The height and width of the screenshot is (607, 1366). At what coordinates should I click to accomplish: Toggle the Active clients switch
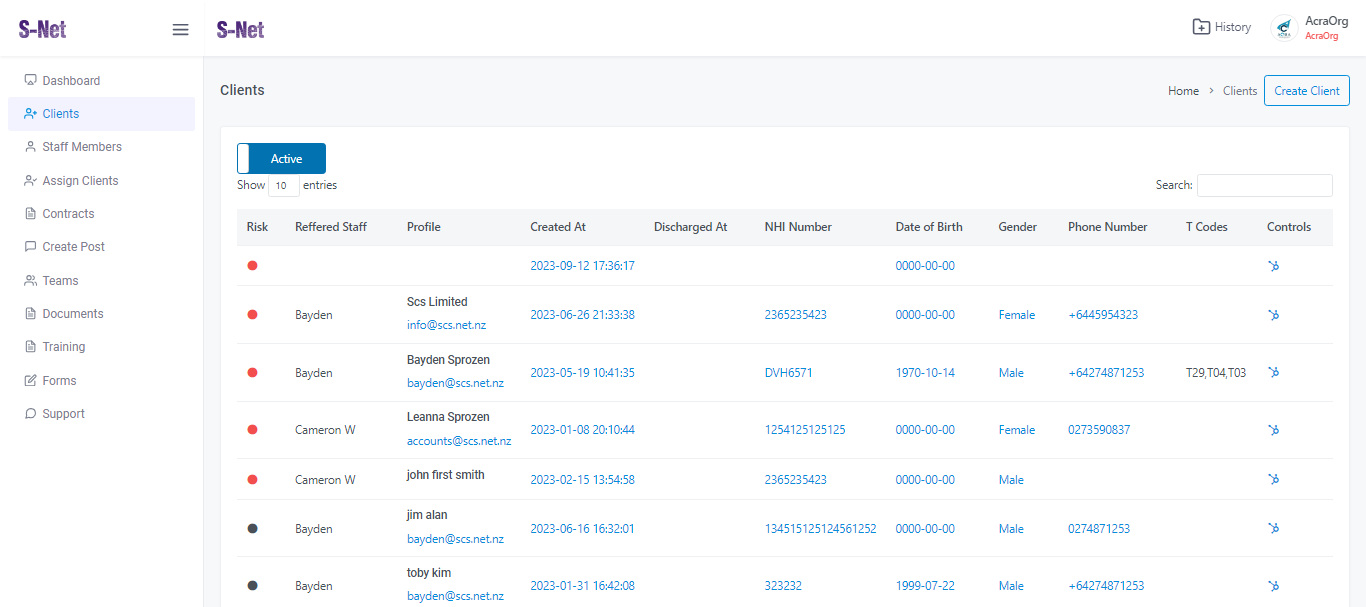281,159
